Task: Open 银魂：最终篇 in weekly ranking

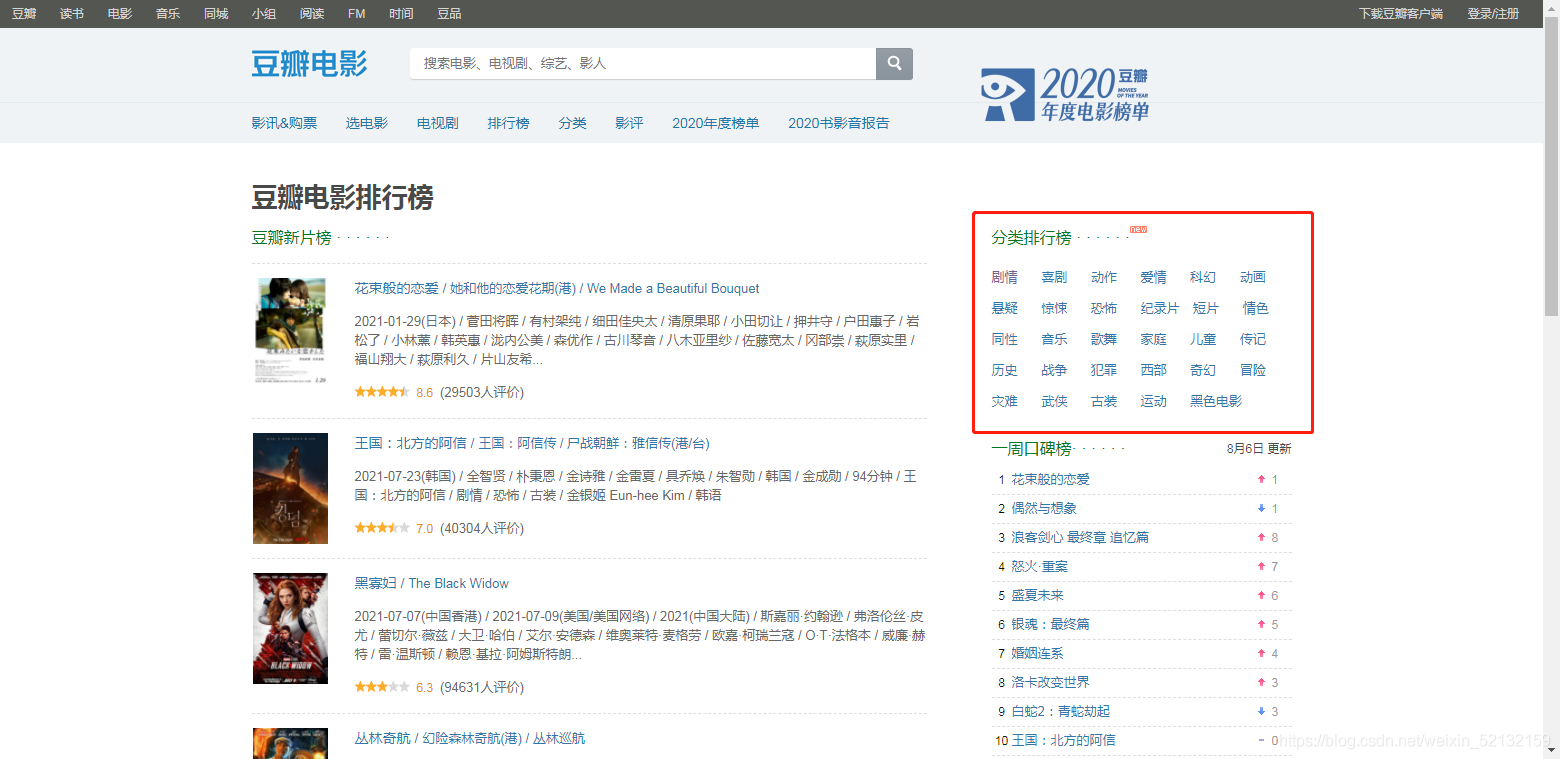Action: pyautogui.click(x=1050, y=624)
